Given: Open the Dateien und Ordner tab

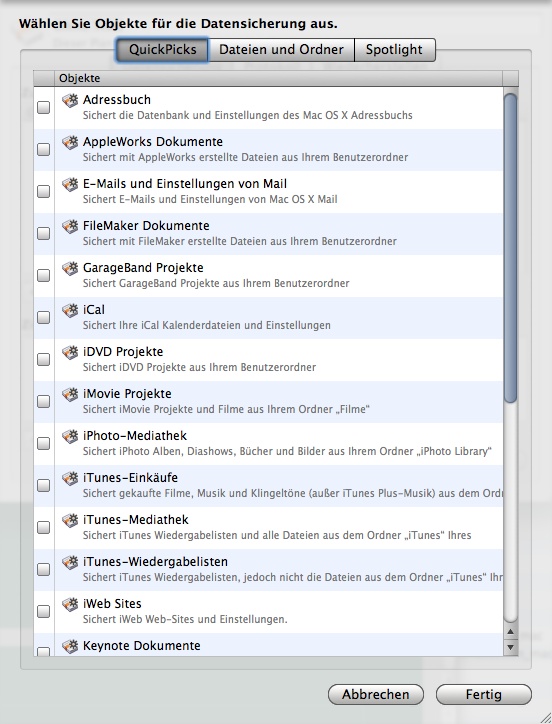Looking at the screenshot, I should tap(281, 50).
